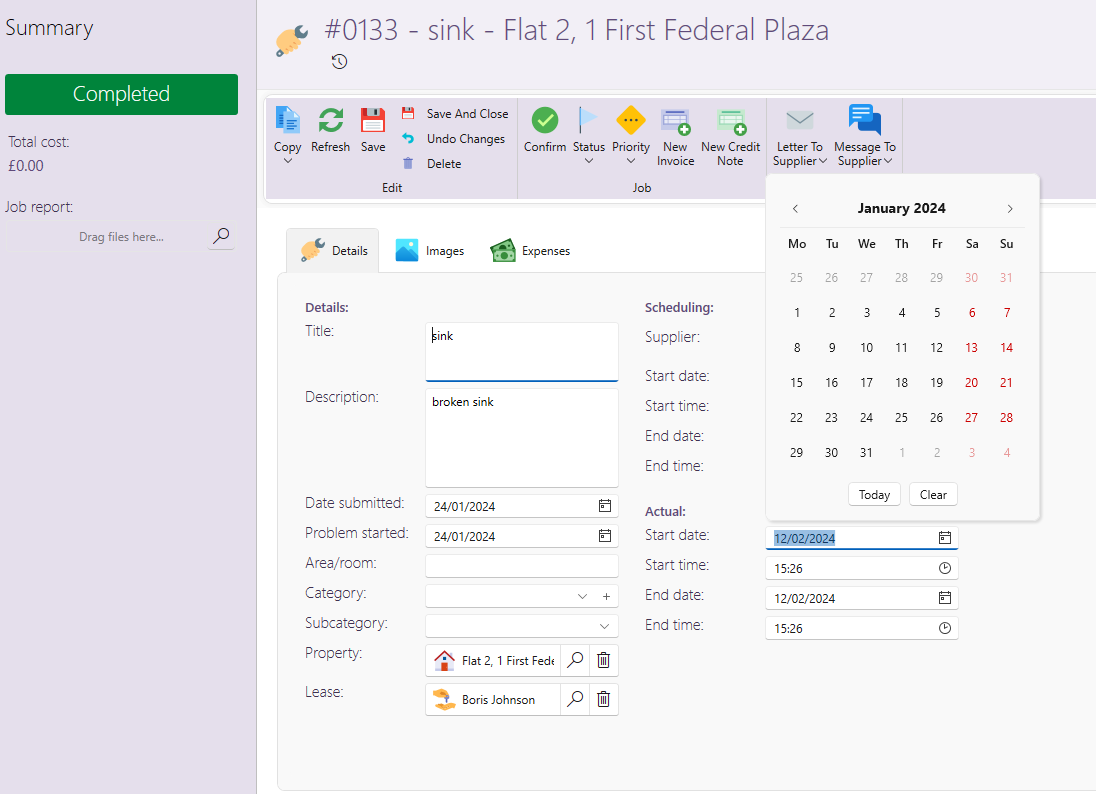The image size is (1096, 794).
Task: Open the job history clock icon
Action: (340, 62)
